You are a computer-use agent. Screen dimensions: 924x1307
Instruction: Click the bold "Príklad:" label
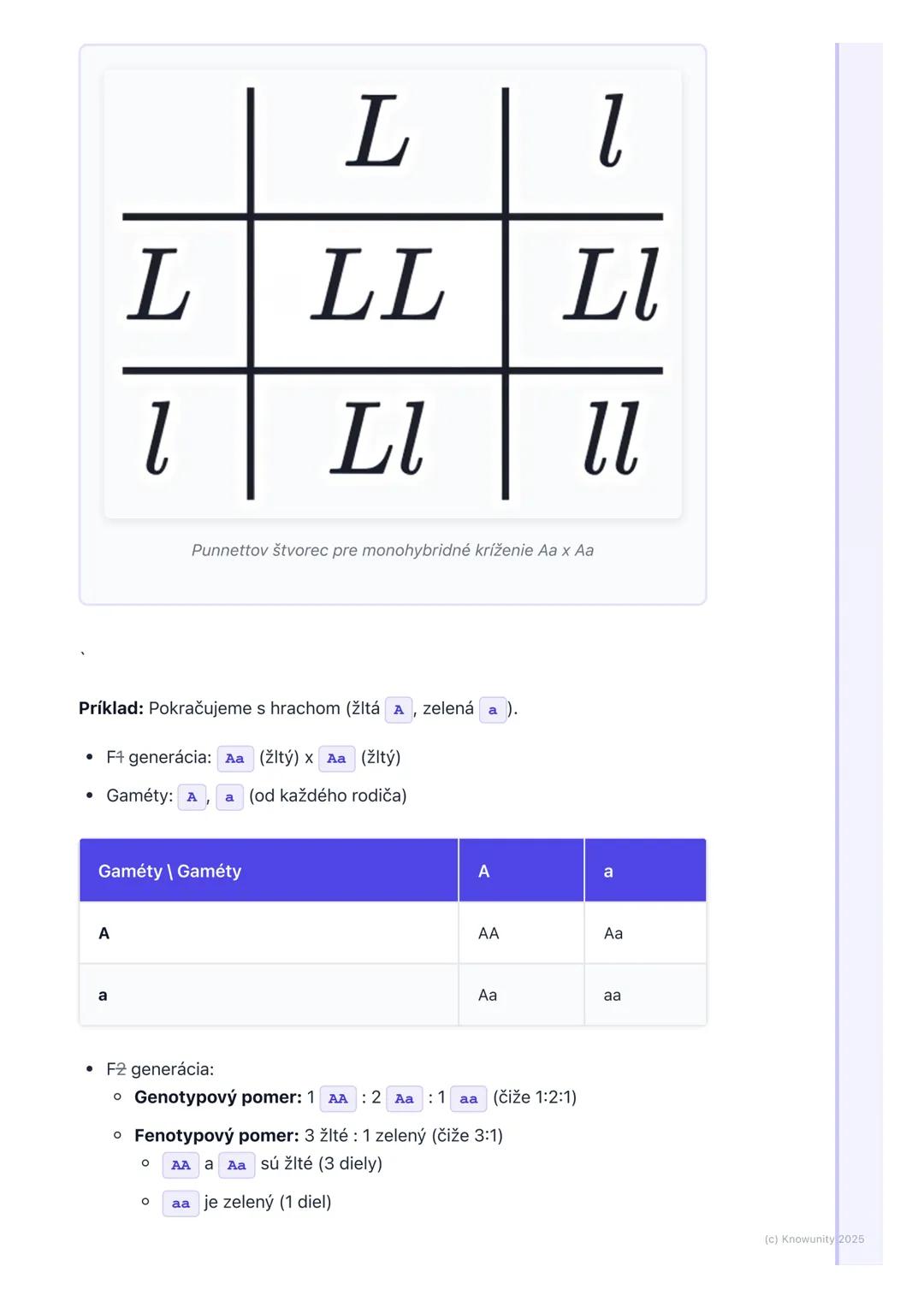pyautogui.click(x=110, y=708)
